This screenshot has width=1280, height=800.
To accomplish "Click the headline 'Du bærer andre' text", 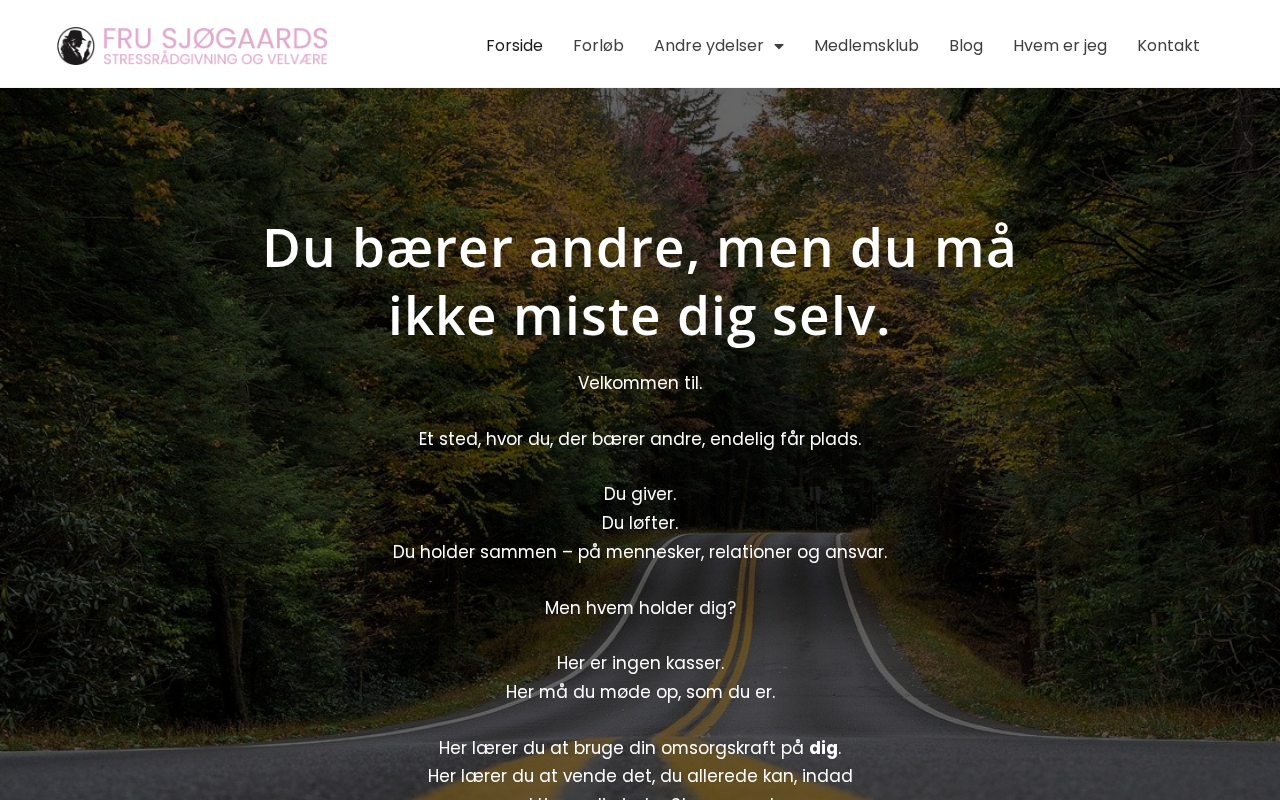I will tap(640, 281).
